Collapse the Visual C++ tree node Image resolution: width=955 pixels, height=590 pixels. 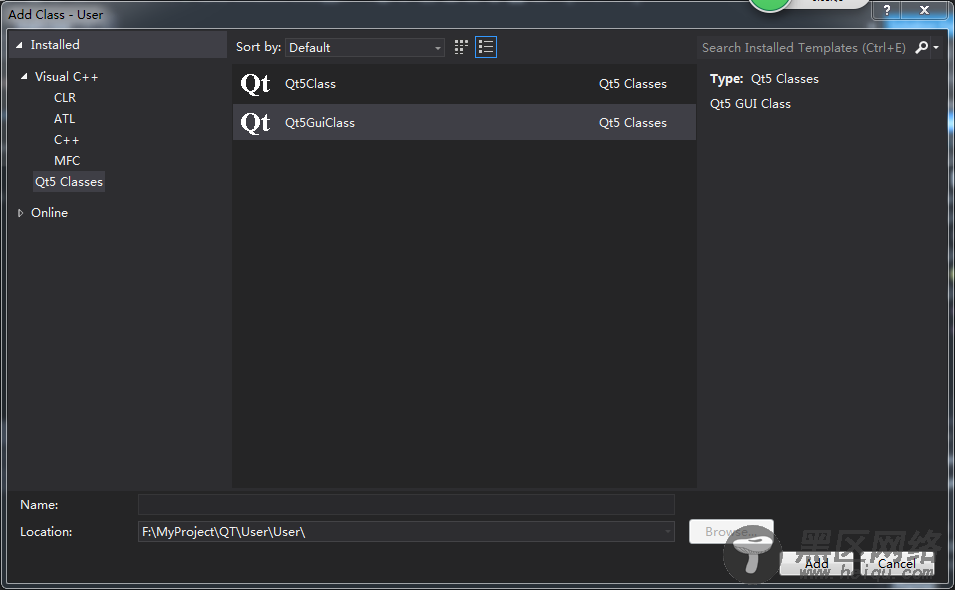pyautogui.click(x=24, y=77)
